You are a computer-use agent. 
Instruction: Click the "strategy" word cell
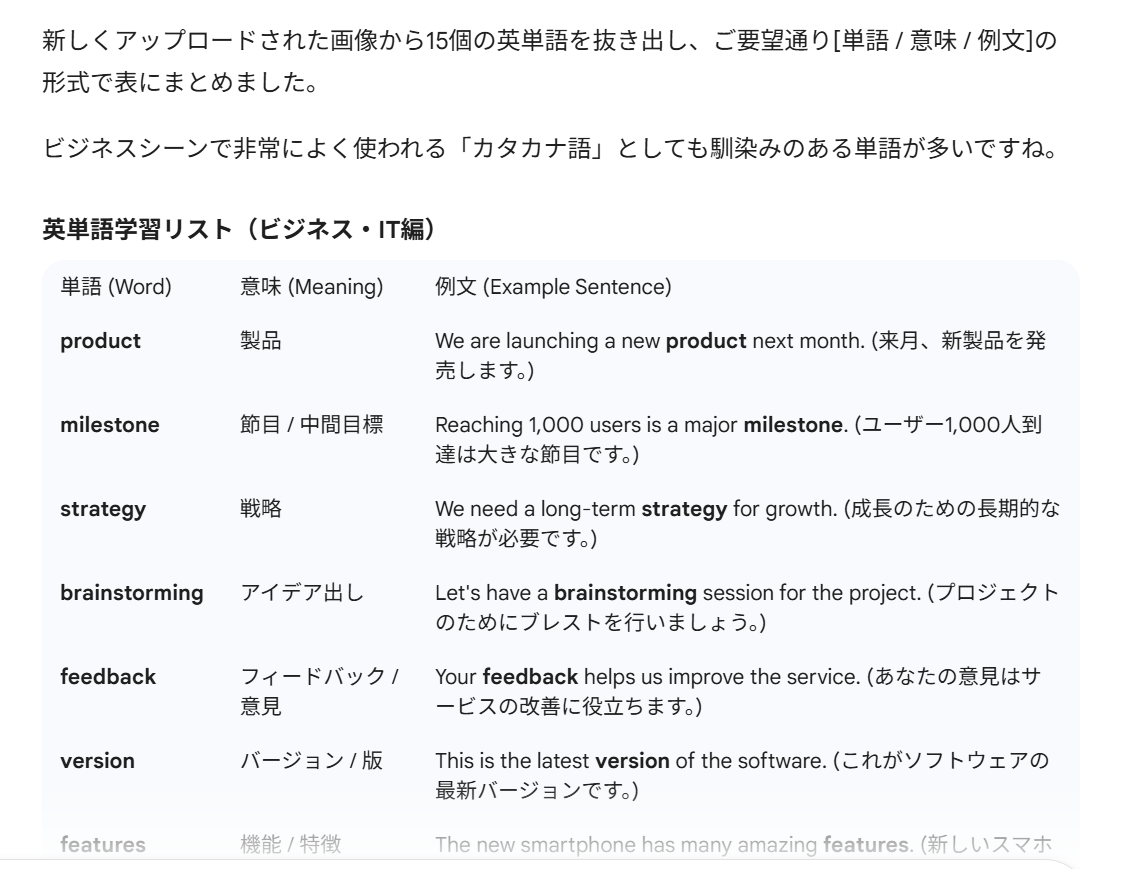(x=103, y=508)
